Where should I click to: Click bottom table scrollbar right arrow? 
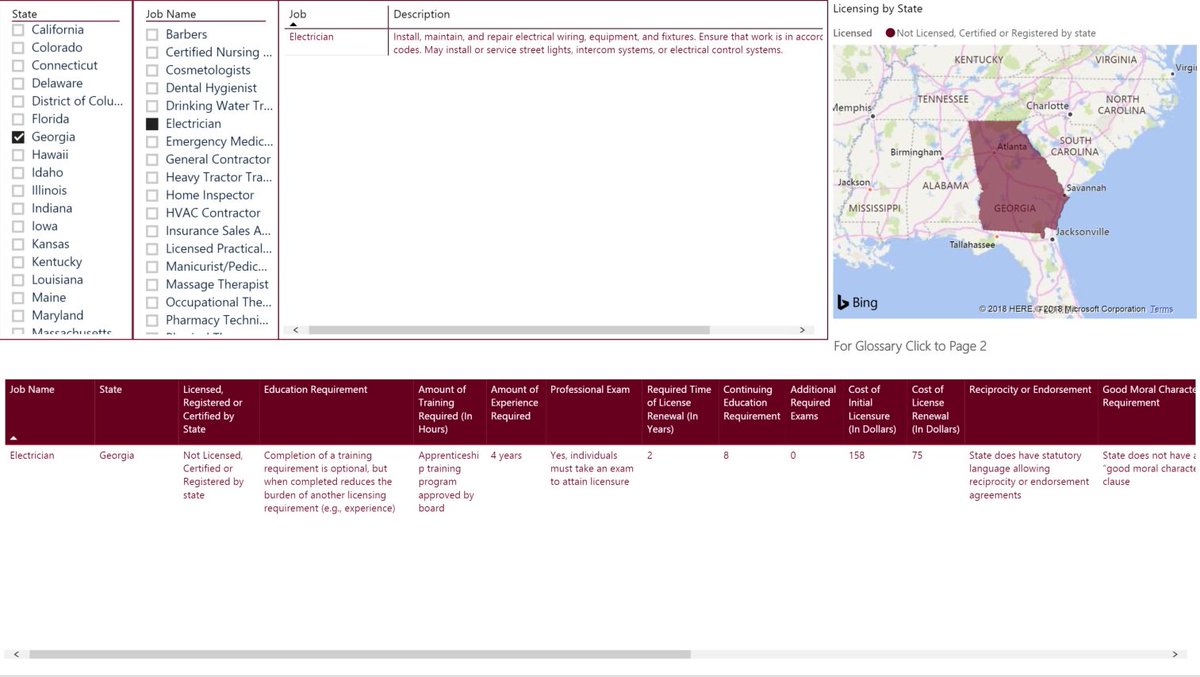pyautogui.click(x=1174, y=654)
